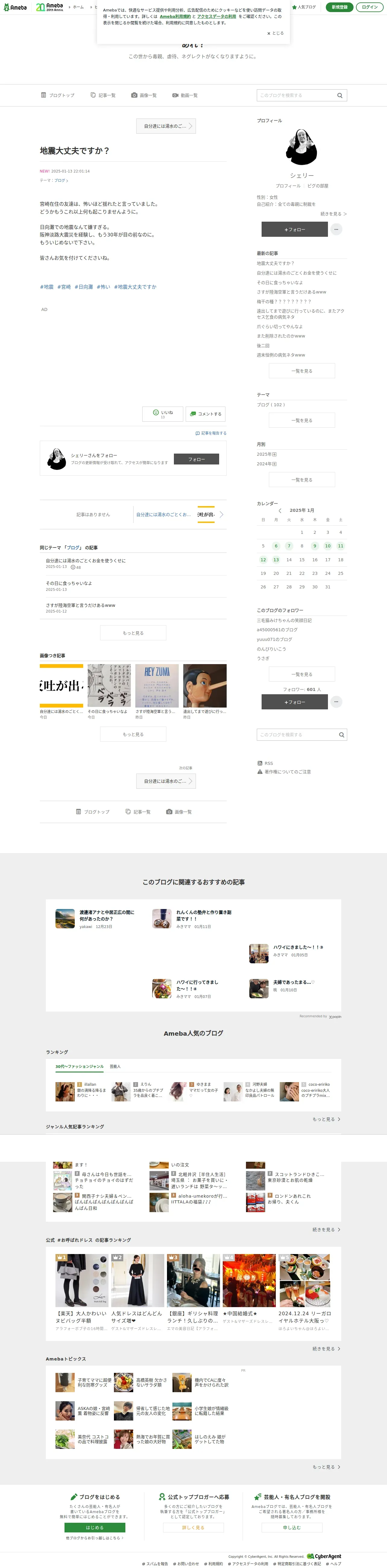Open 一覧を見る under このブログのフォロワー

pos(302,674)
